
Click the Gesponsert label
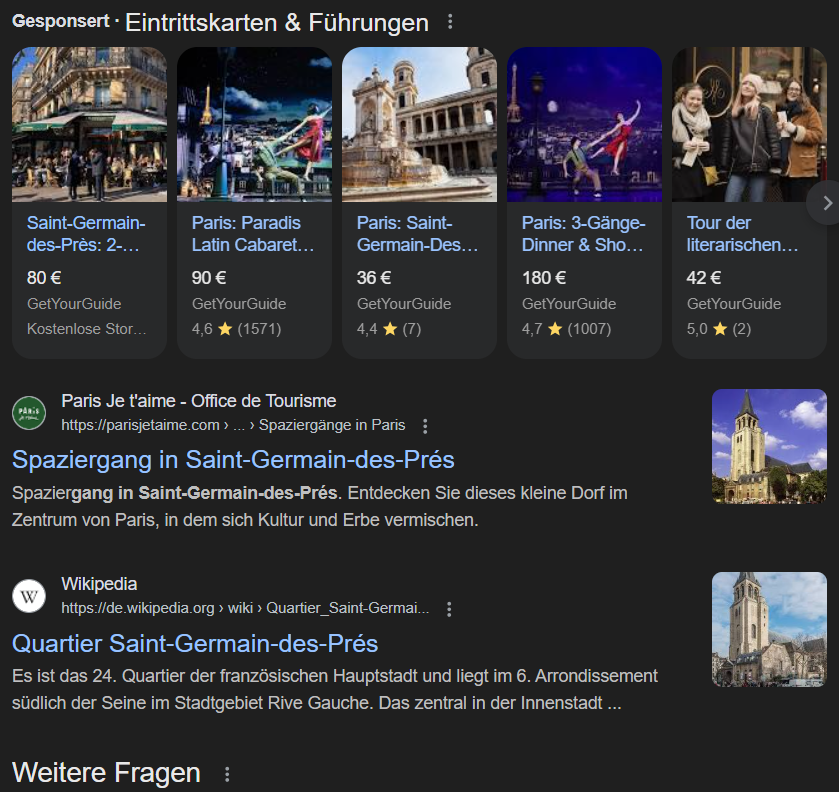tap(60, 21)
